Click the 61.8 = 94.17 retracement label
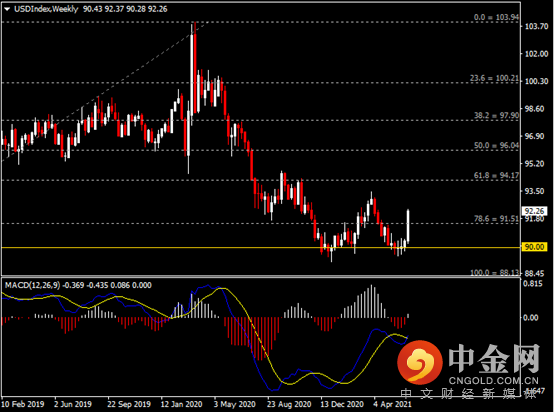554x412 pixels. (x=496, y=176)
